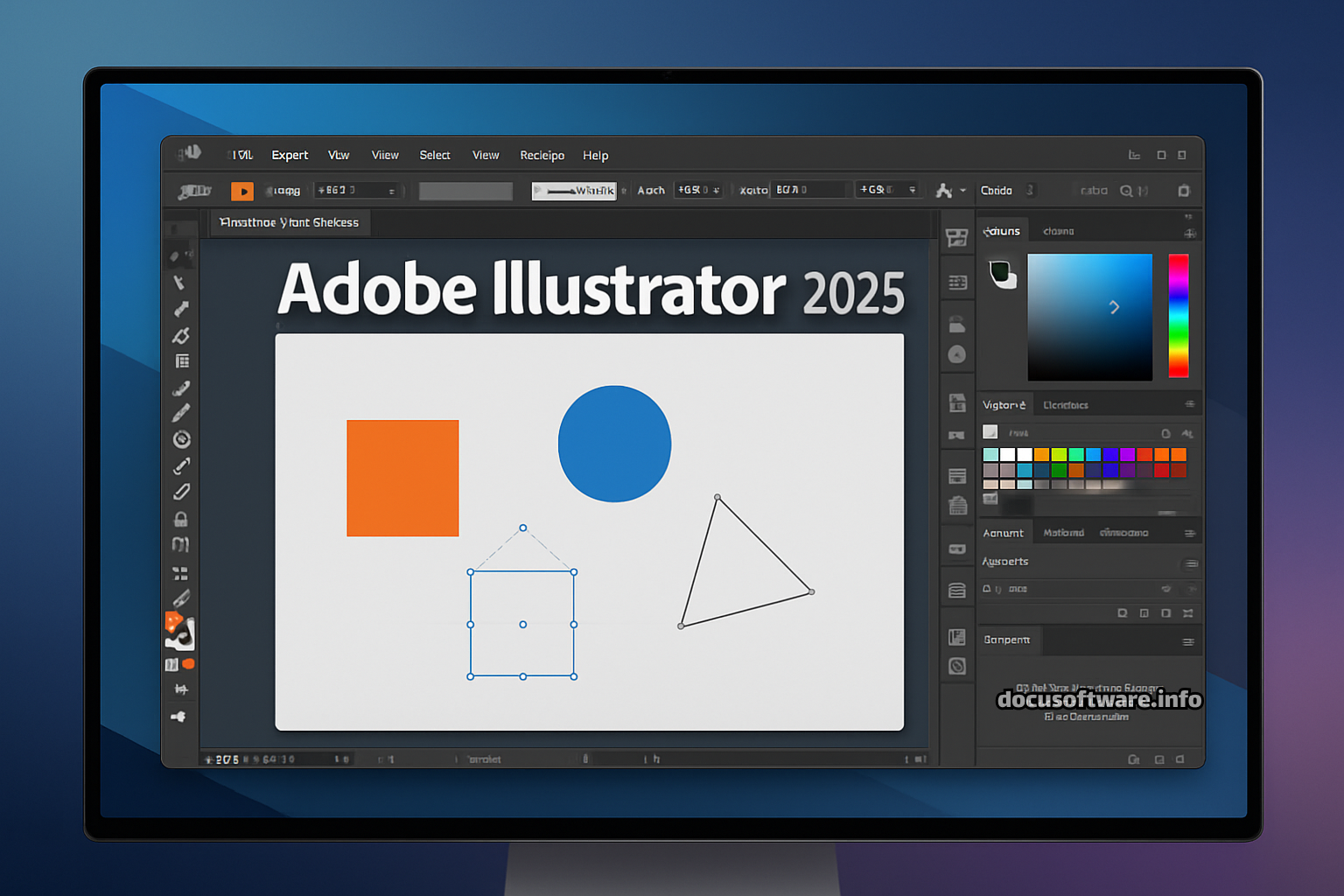
Task: Open the dropdown arrow beside the puppet figure icon
Action: click(963, 191)
